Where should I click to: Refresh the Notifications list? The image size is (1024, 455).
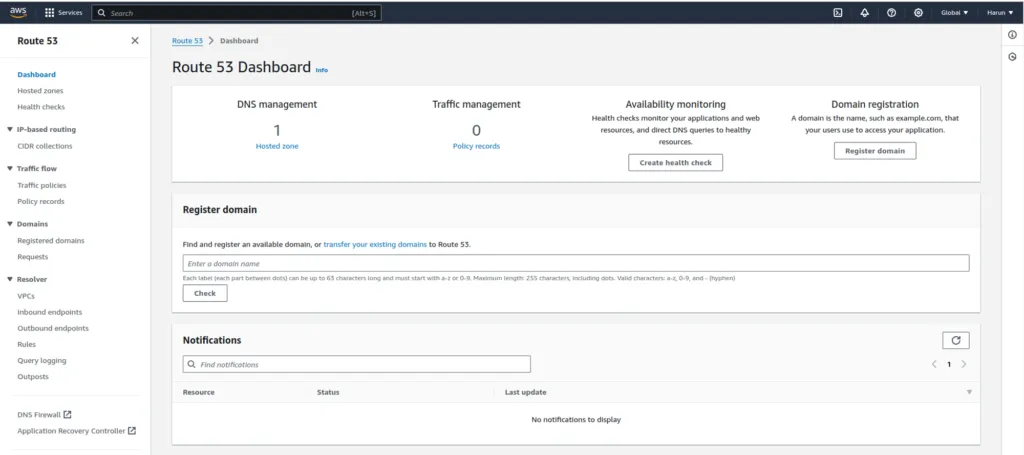coord(955,340)
